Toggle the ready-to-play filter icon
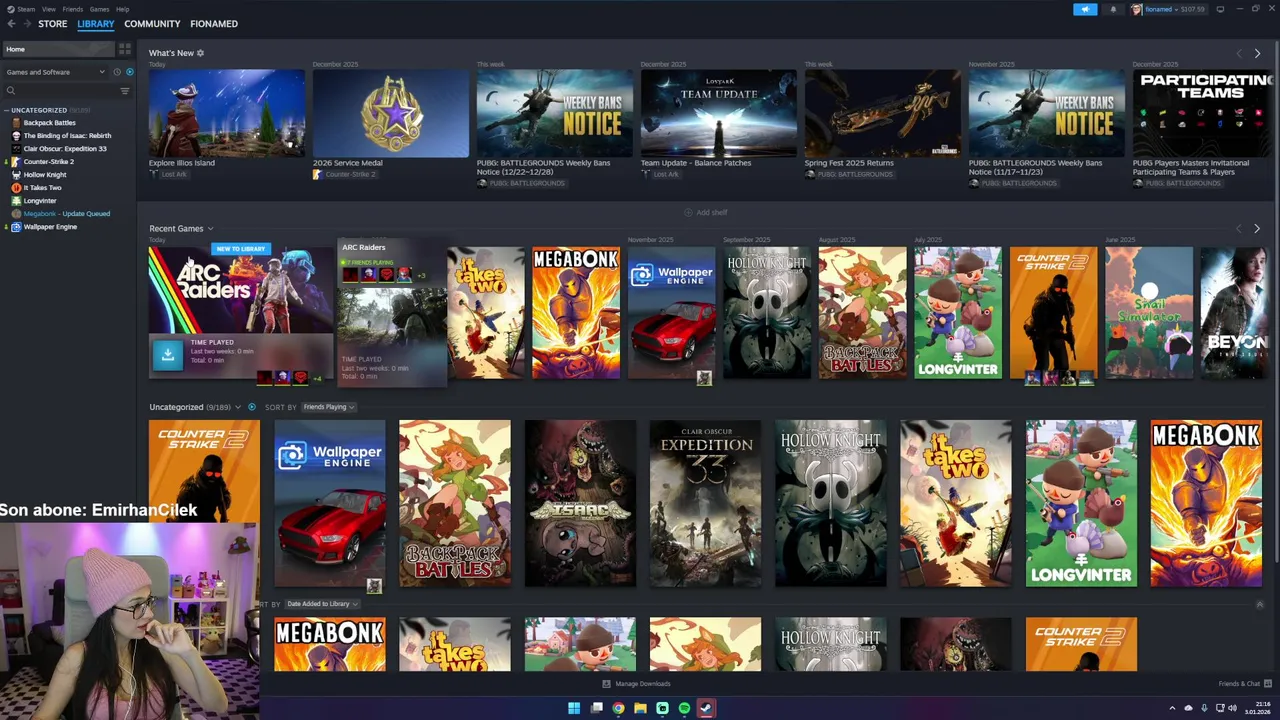This screenshot has height=720, width=1280. point(129,72)
